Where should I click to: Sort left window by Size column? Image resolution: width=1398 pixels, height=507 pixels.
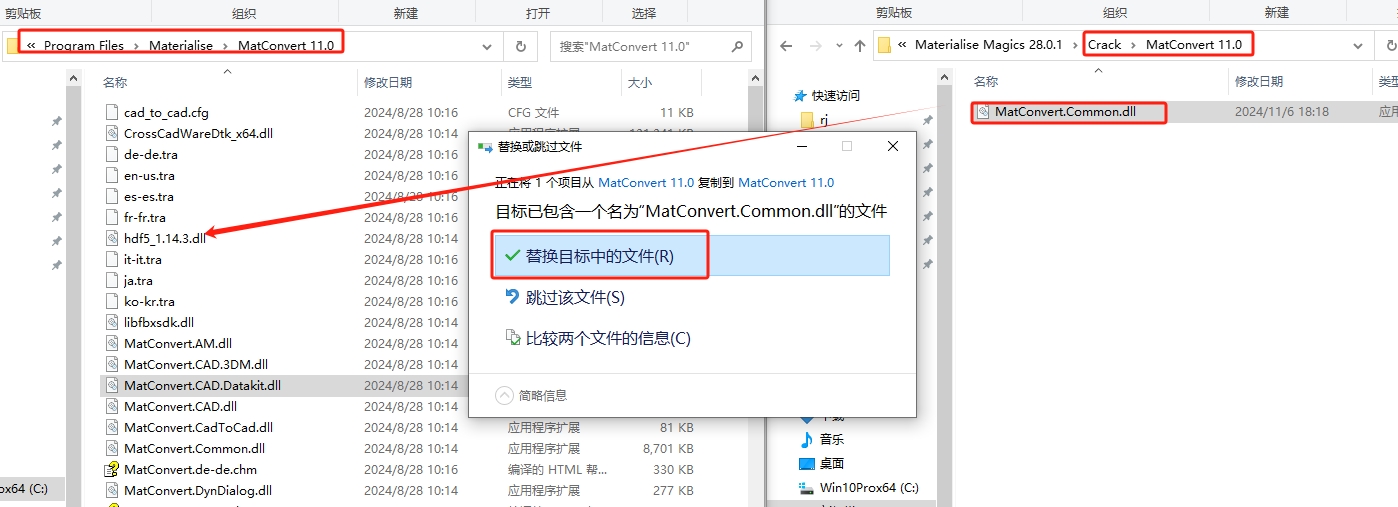[639, 82]
